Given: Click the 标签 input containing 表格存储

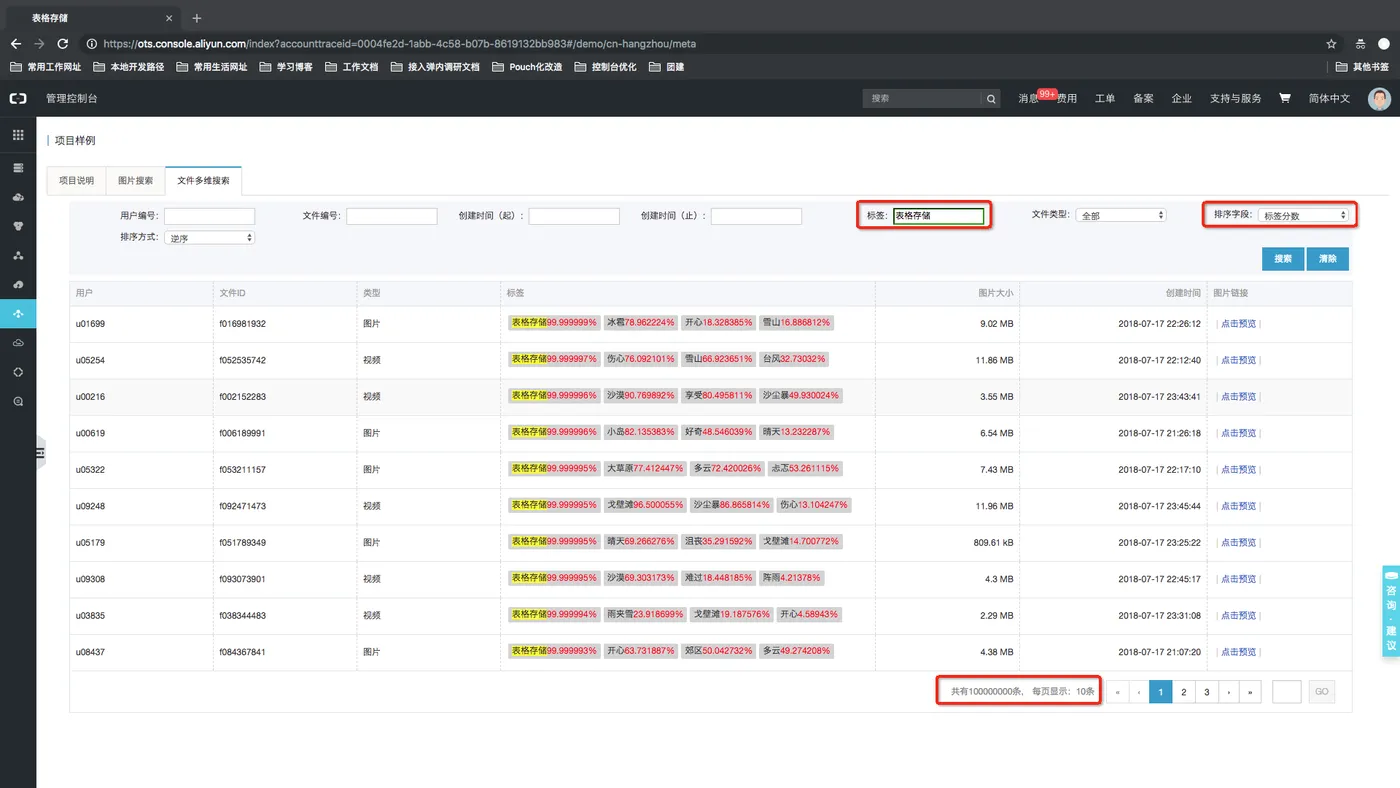Looking at the screenshot, I should tap(939, 215).
